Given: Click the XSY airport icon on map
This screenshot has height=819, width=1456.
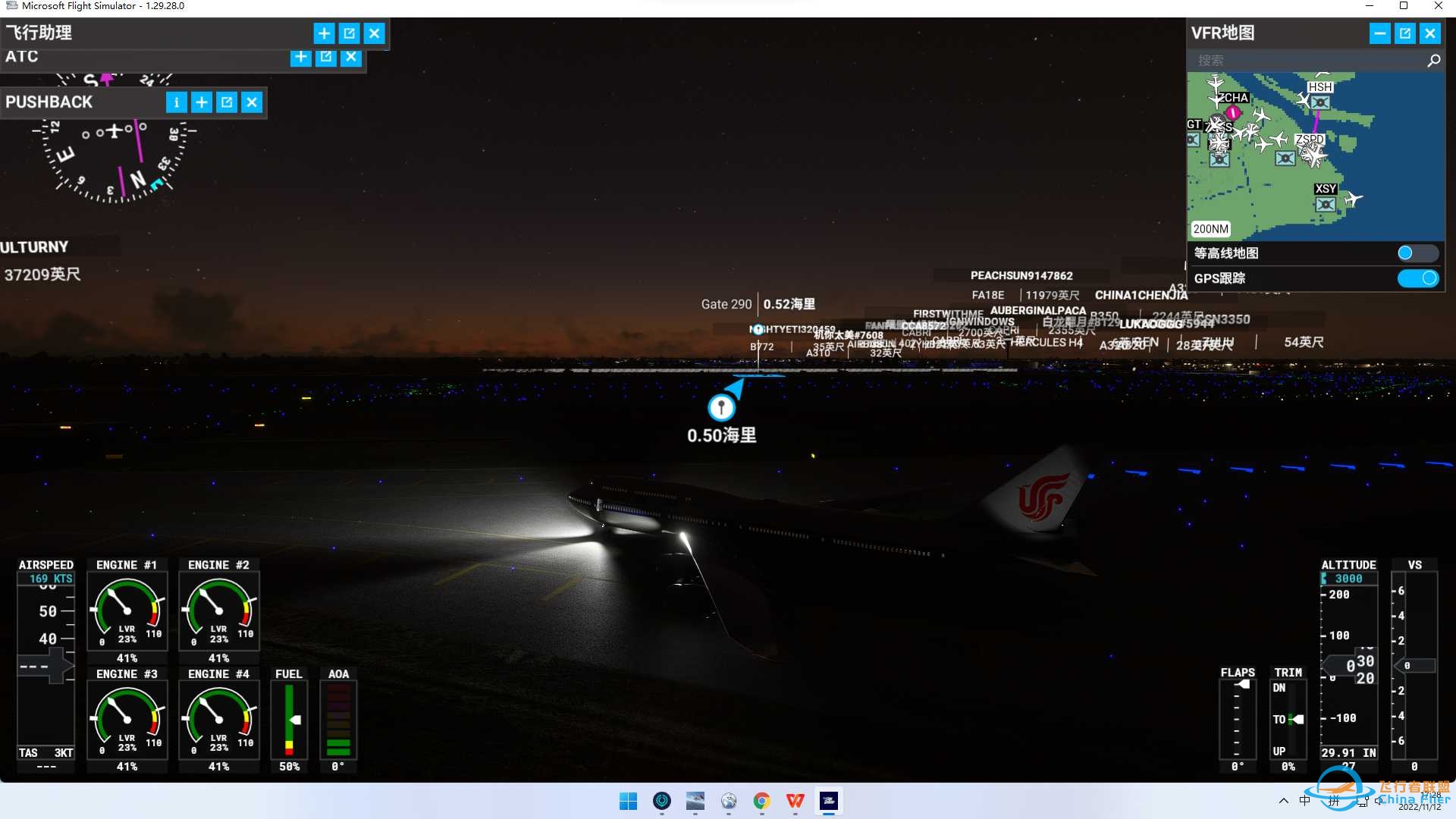Looking at the screenshot, I should click(x=1325, y=204).
